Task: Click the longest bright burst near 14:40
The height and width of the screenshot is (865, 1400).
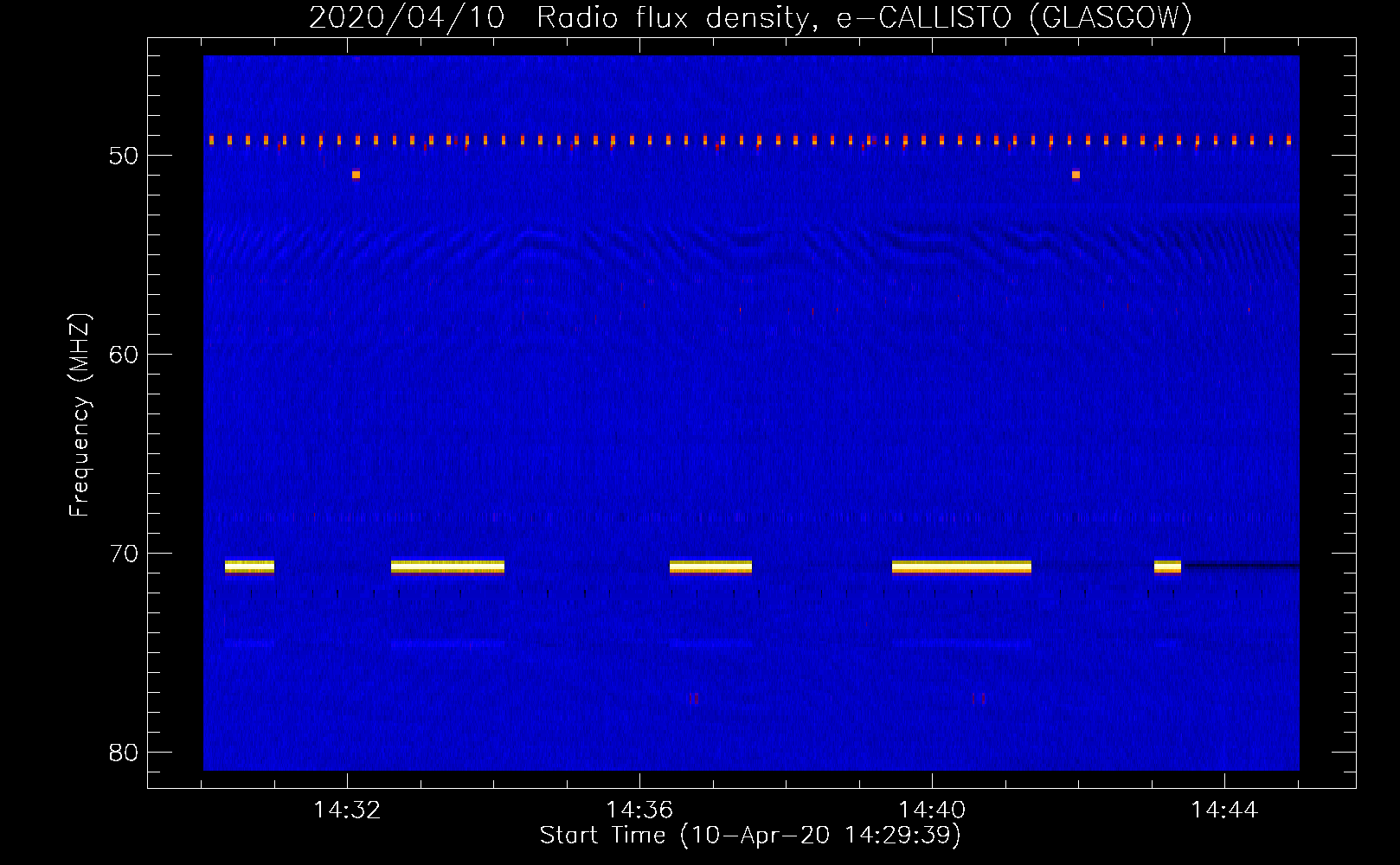Action: [961, 567]
